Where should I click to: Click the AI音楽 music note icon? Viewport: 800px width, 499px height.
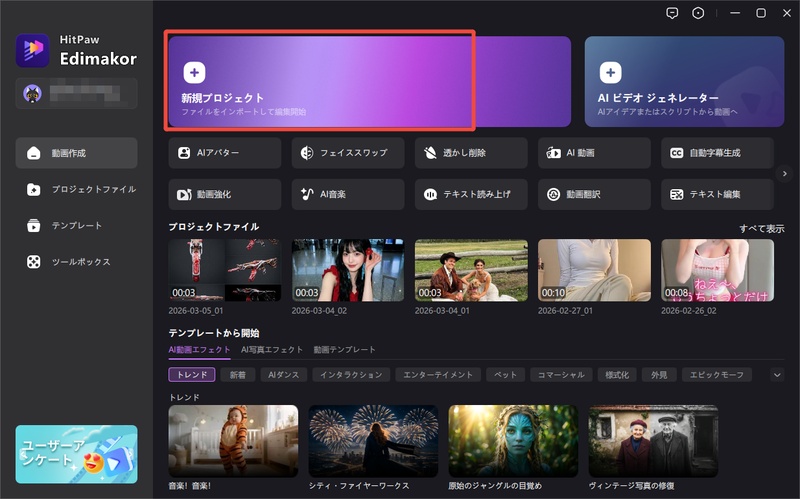pos(307,194)
